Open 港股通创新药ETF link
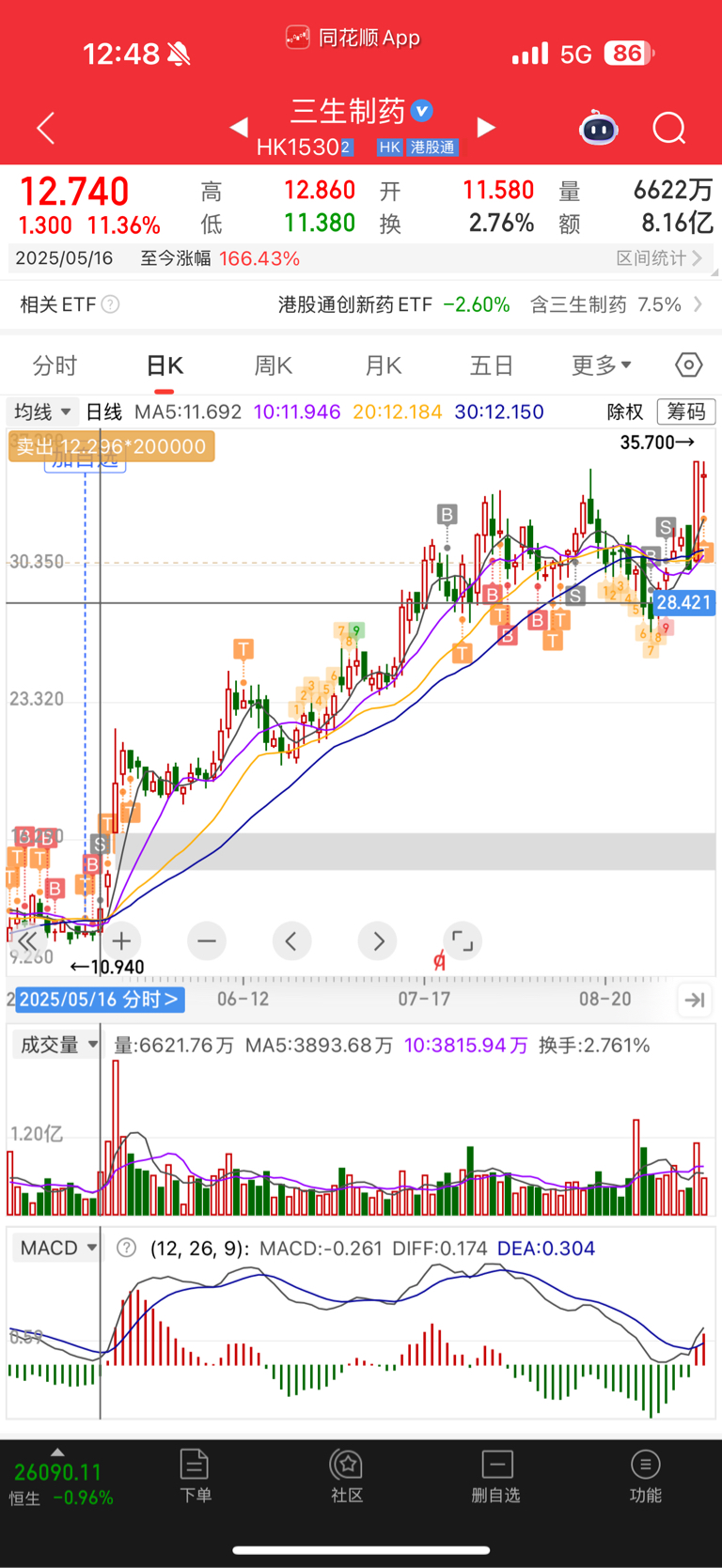This screenshot has height=1568, width=722. pyautogui.click(x=355, y=304)
